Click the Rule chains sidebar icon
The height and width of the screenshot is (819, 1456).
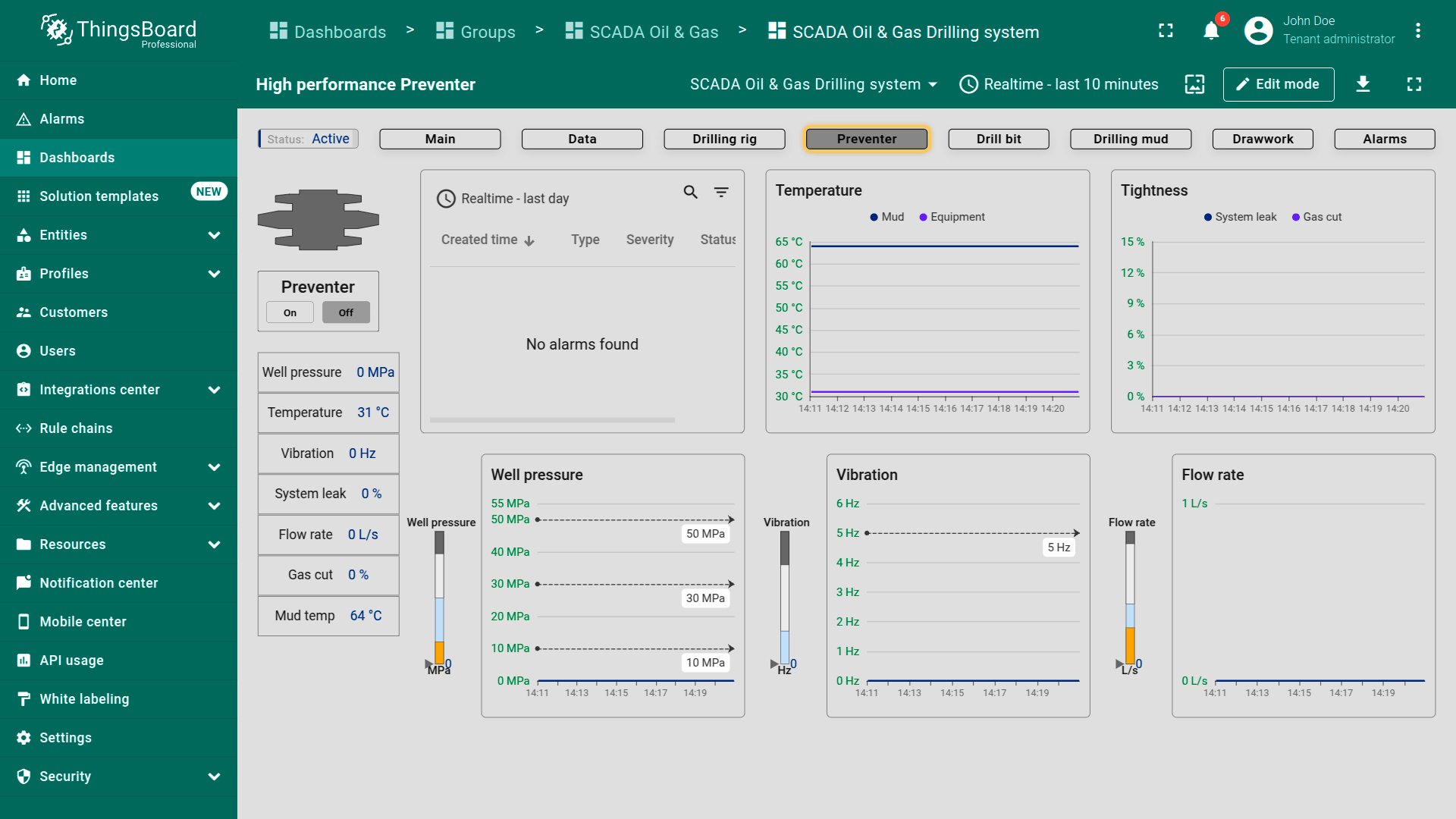tap(24, 428)
